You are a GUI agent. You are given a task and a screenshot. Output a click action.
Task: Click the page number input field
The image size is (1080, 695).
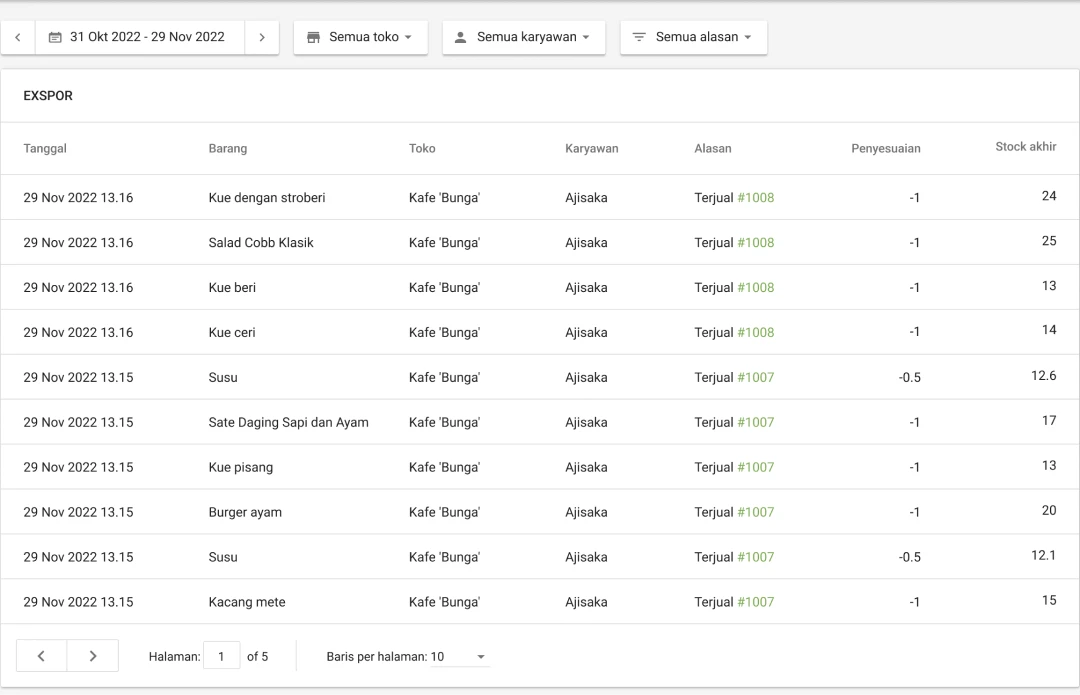tap(224, 655)
